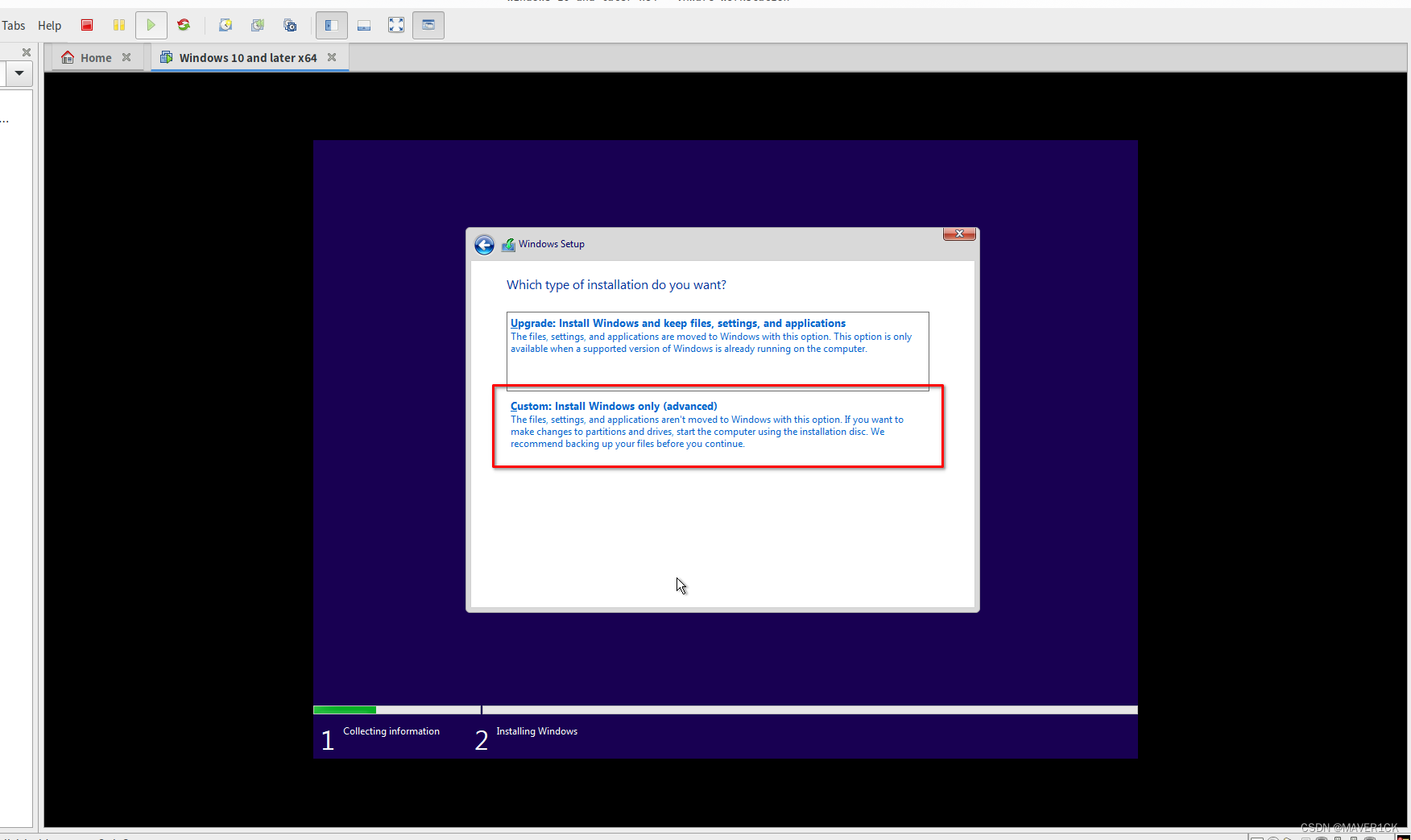The height and width of the screenshot is (840, 1411).
Task: Click the Windows Setup title icon
Action: [508, 244]
